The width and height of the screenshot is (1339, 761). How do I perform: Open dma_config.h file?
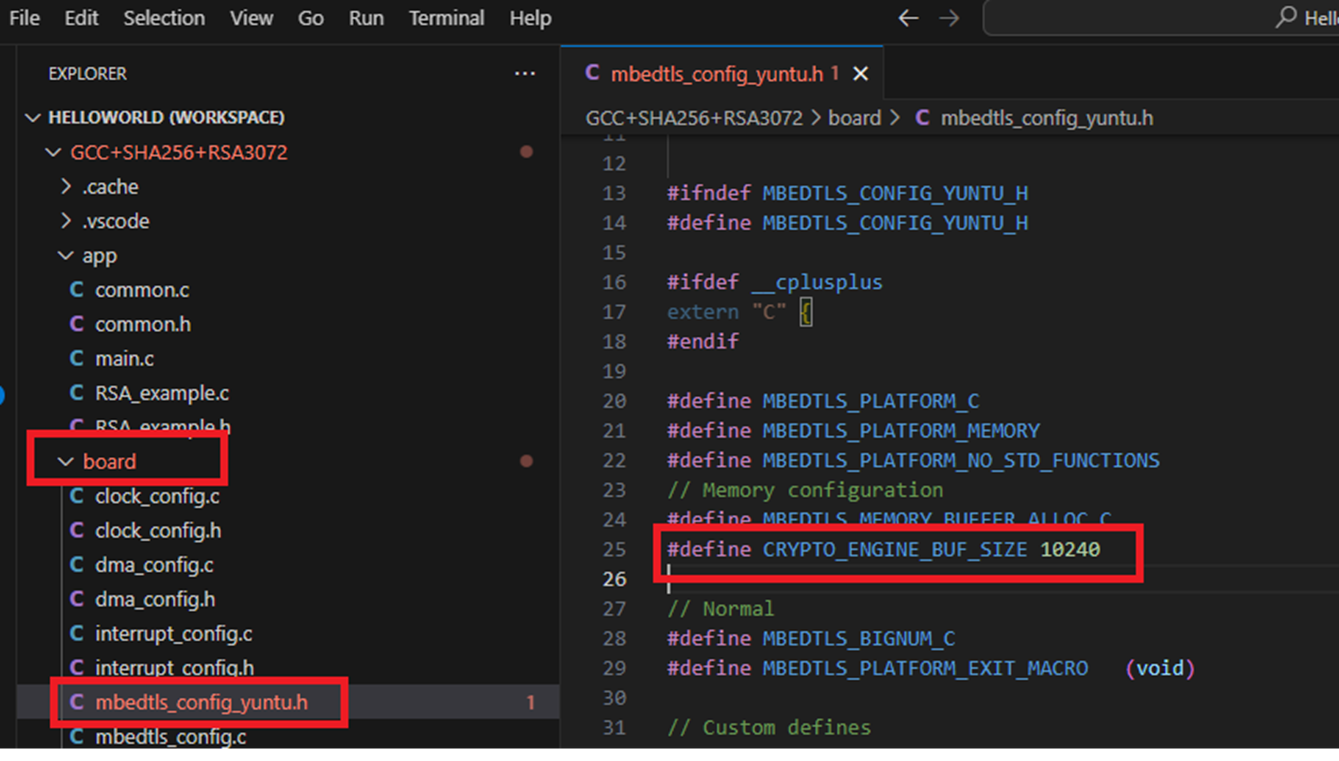pos(155,599)
